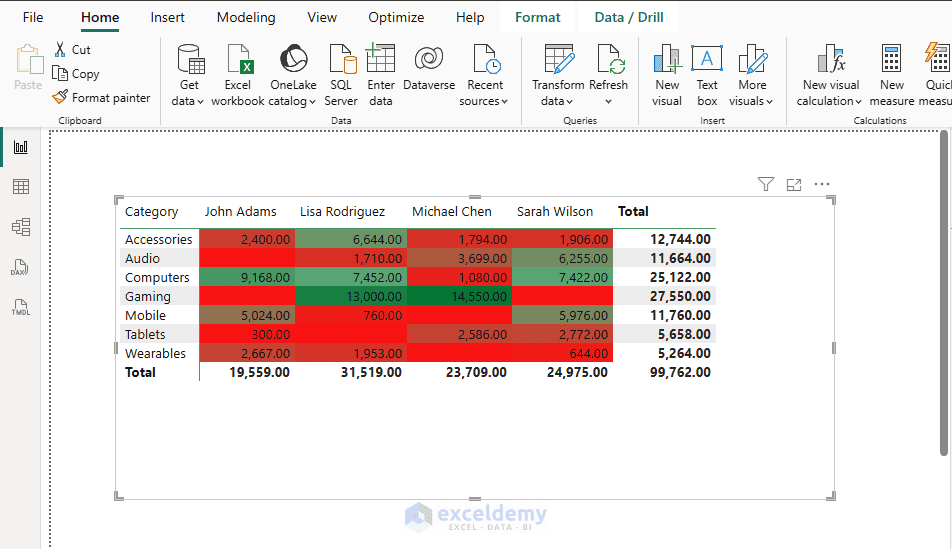Click the Paste icon
This screenshot has height=549, width=952.
(x=29, y=61)
